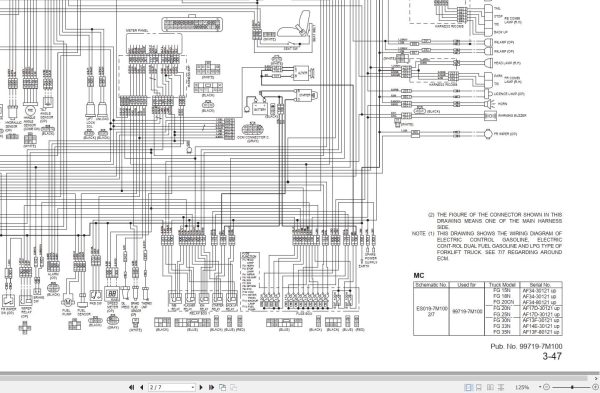Click the 'Serial No.' table header
600x393 pixels.
[x=540, y=285]
